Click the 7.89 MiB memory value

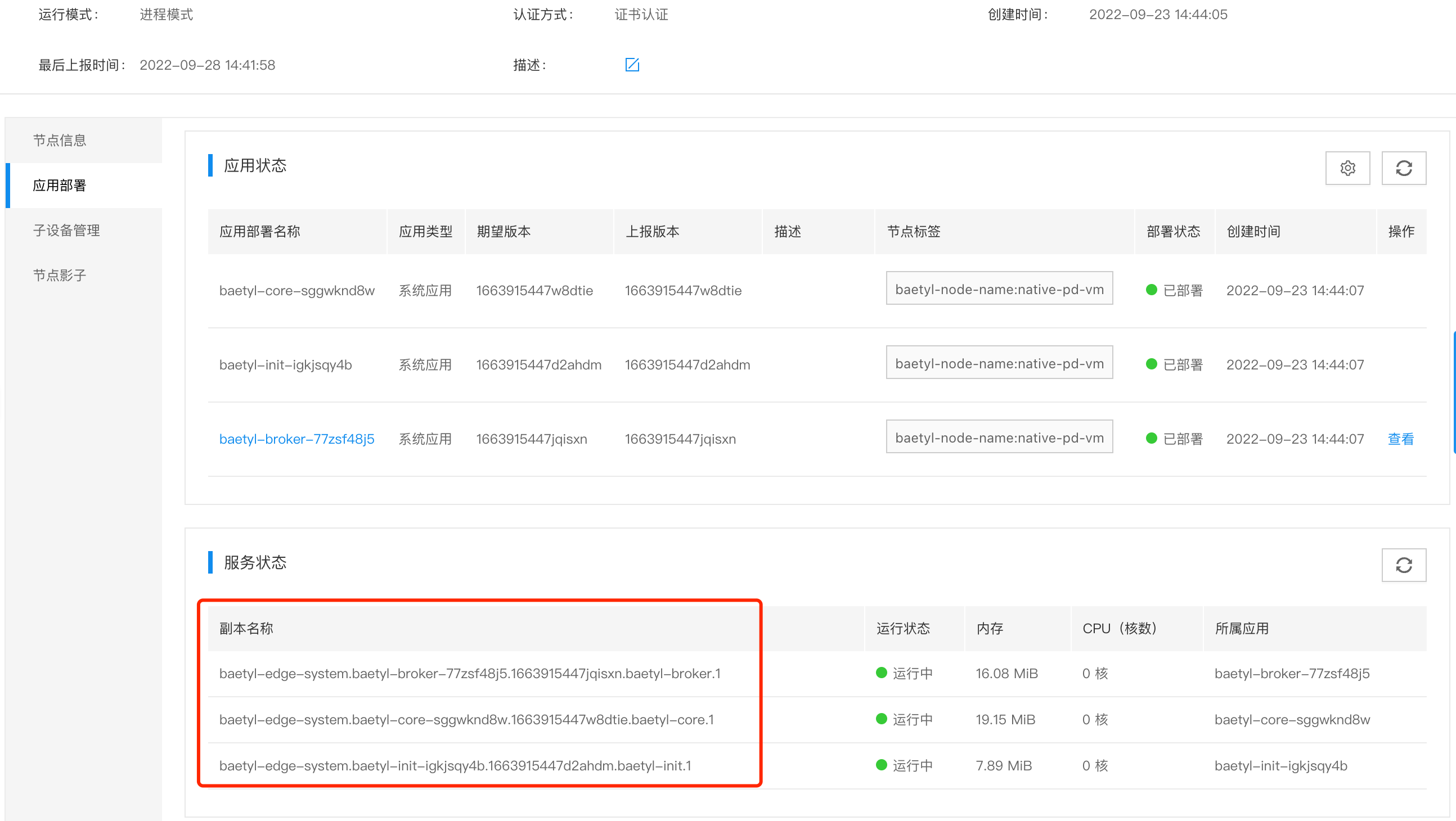click(x=1004, y=766)
